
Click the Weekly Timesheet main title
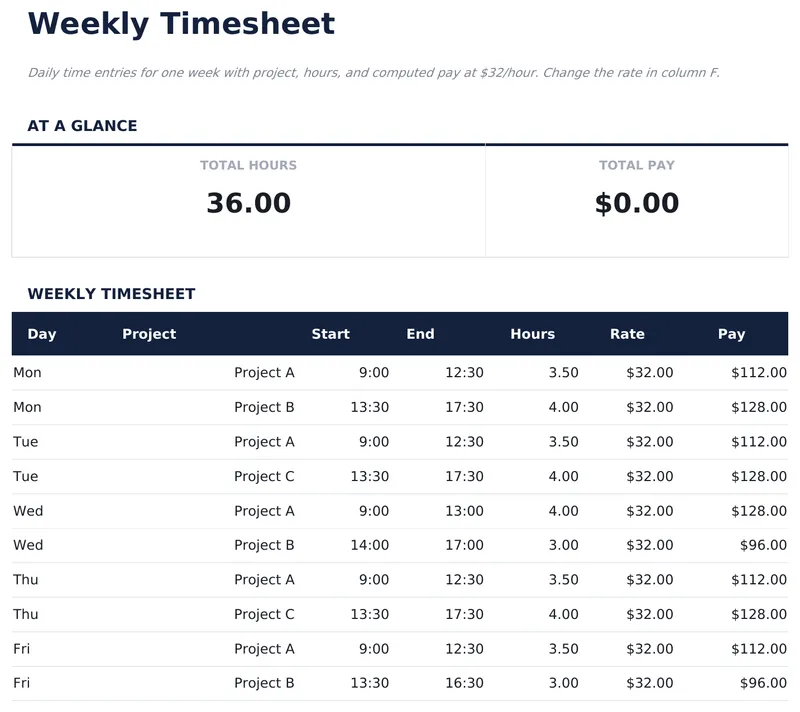coord(181,23)
